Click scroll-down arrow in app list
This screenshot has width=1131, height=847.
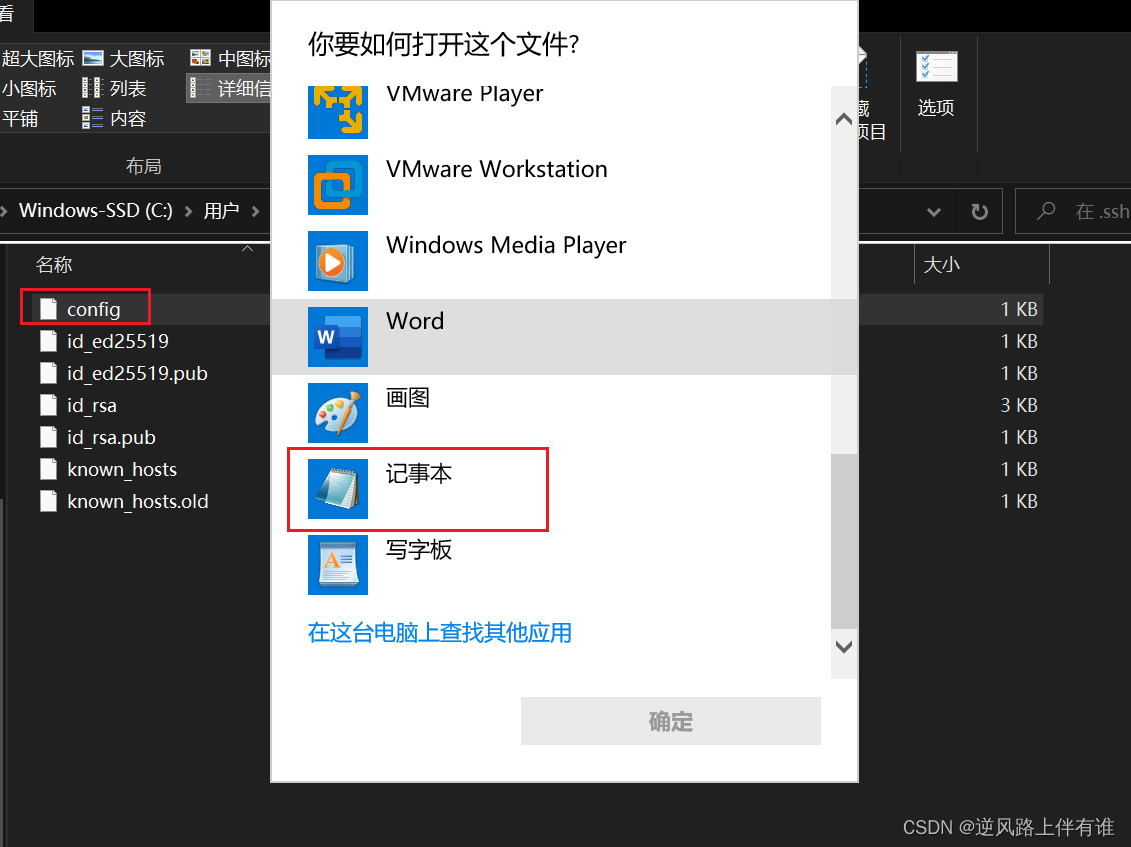[844, 646]
